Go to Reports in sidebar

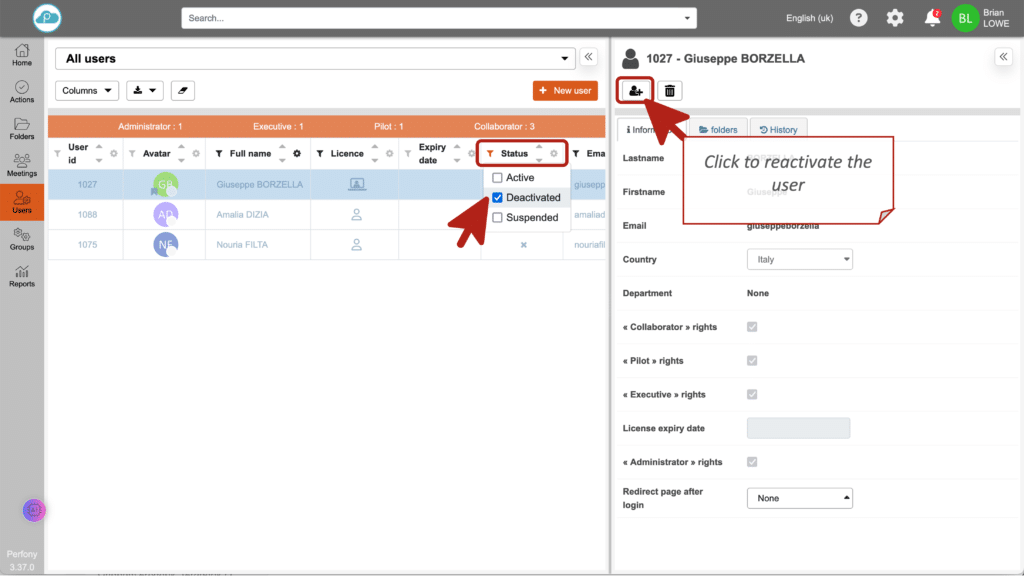[22, 276]
